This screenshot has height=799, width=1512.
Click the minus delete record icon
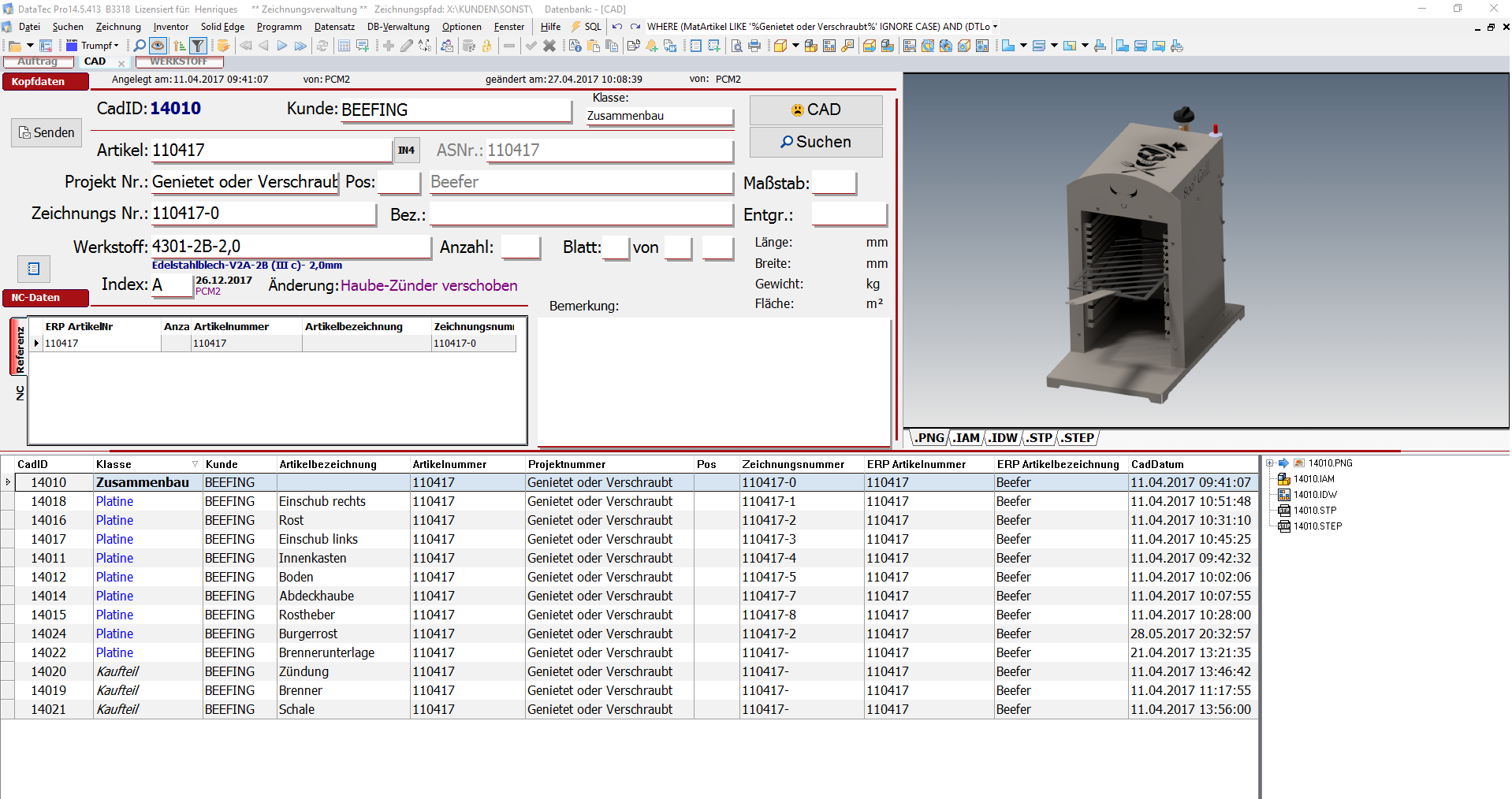tap(509, 46)
